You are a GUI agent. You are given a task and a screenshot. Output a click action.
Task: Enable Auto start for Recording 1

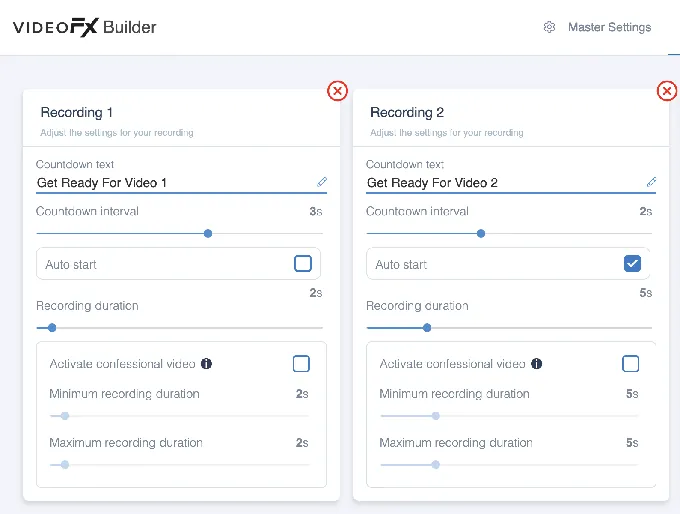[303, 263]
